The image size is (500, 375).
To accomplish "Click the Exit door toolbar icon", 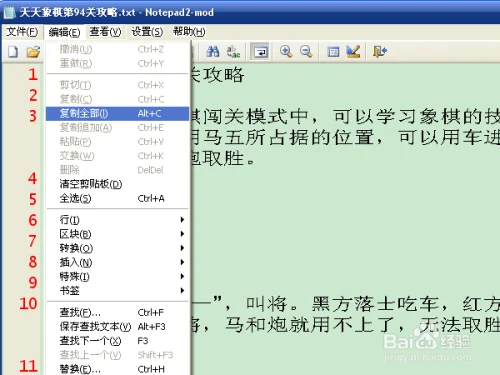I will (x=380, y=52).
